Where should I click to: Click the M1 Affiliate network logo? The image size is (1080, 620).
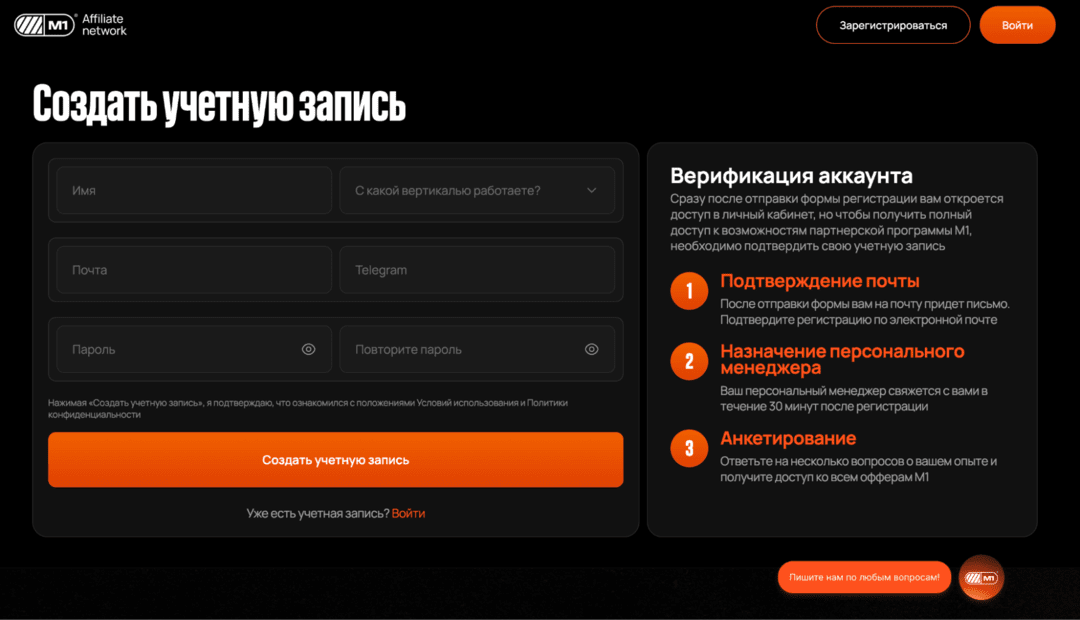70,25
